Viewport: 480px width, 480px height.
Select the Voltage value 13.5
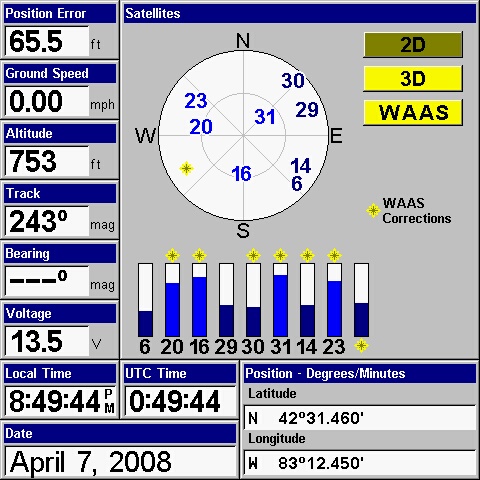pos(47,341)
